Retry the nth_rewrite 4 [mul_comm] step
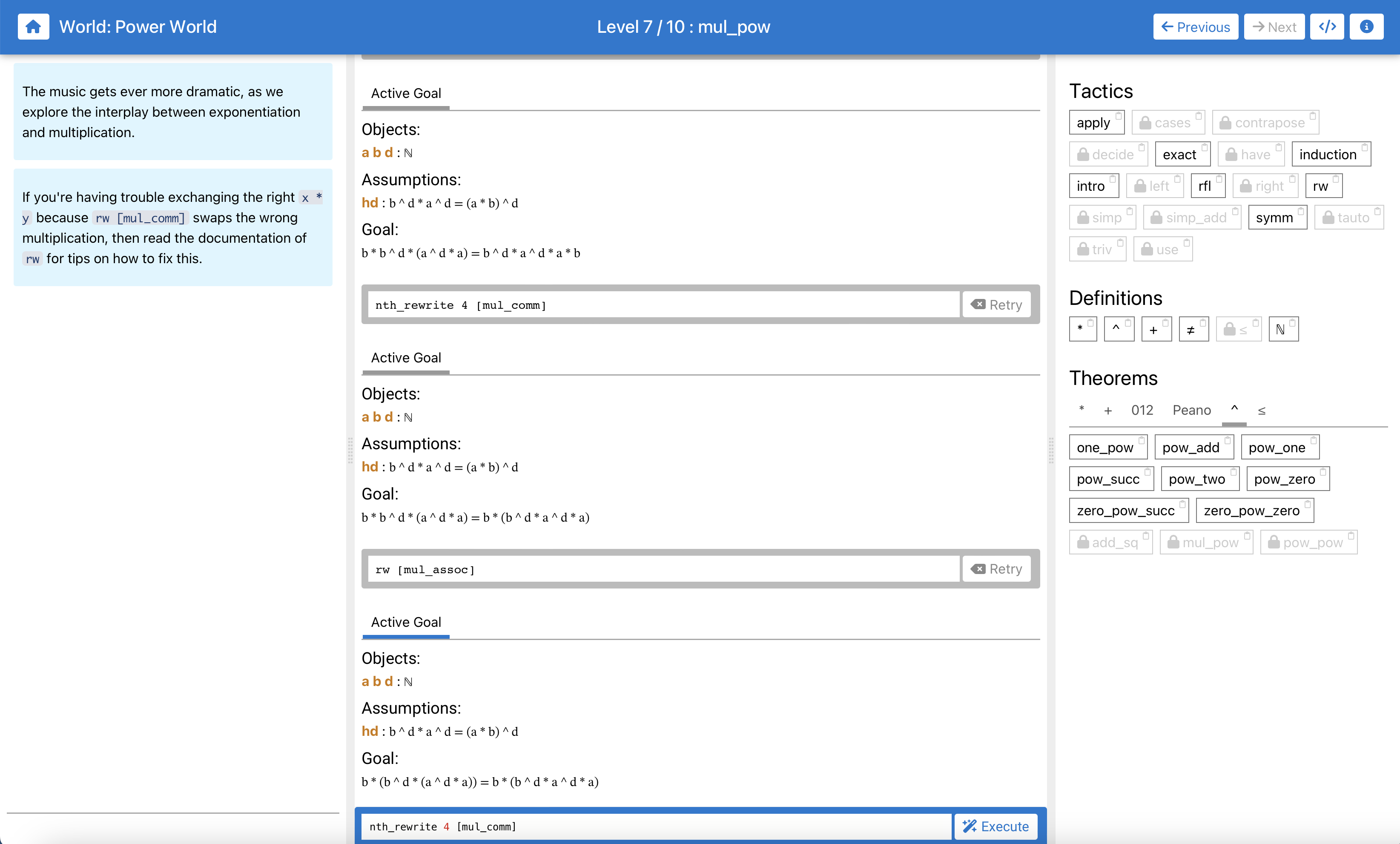The height and width of the screenshot is (844, 1400). tap(997, 304)
